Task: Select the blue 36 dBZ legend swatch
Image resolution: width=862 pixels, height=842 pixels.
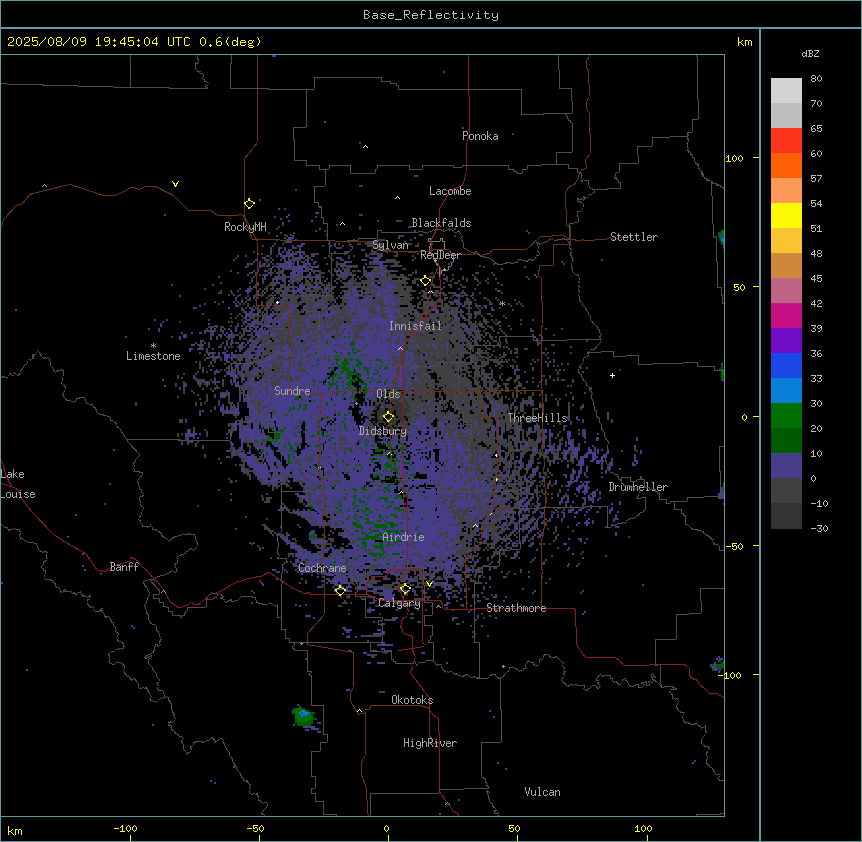Action: tap(786, 365)
